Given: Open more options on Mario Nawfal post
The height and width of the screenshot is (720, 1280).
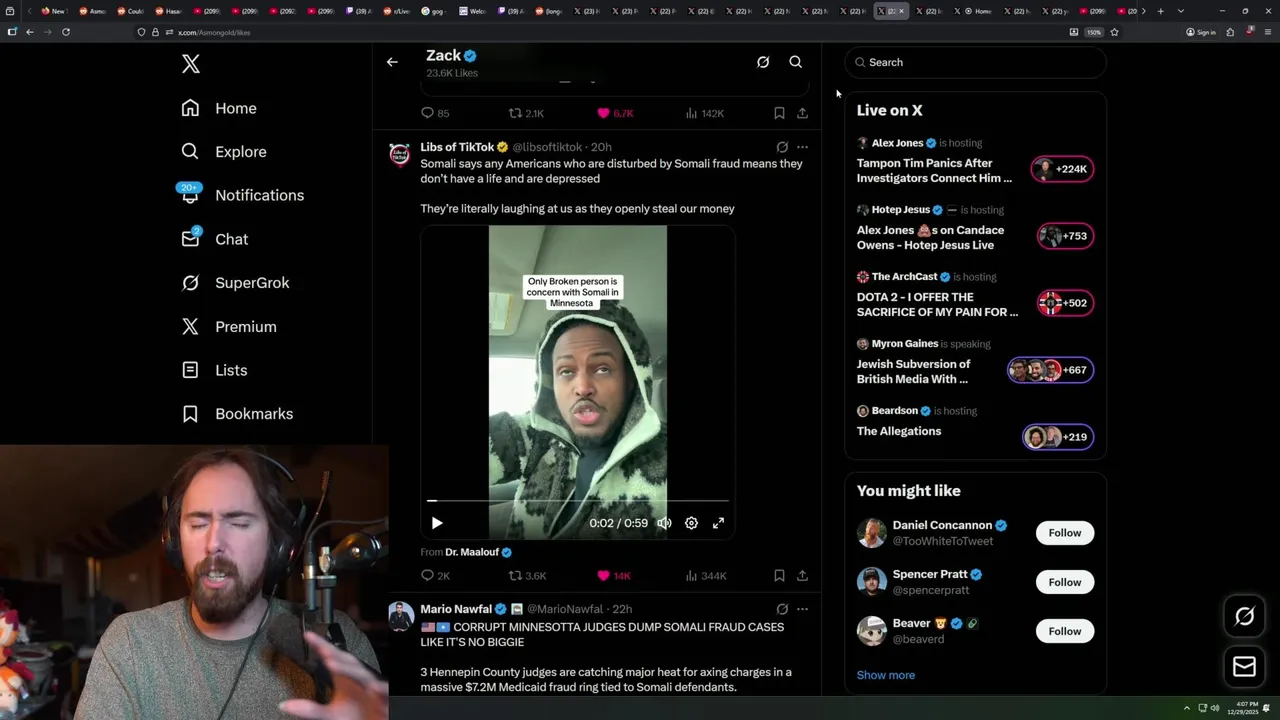Looking at the screenshot, I should click(x=802, y=609).
